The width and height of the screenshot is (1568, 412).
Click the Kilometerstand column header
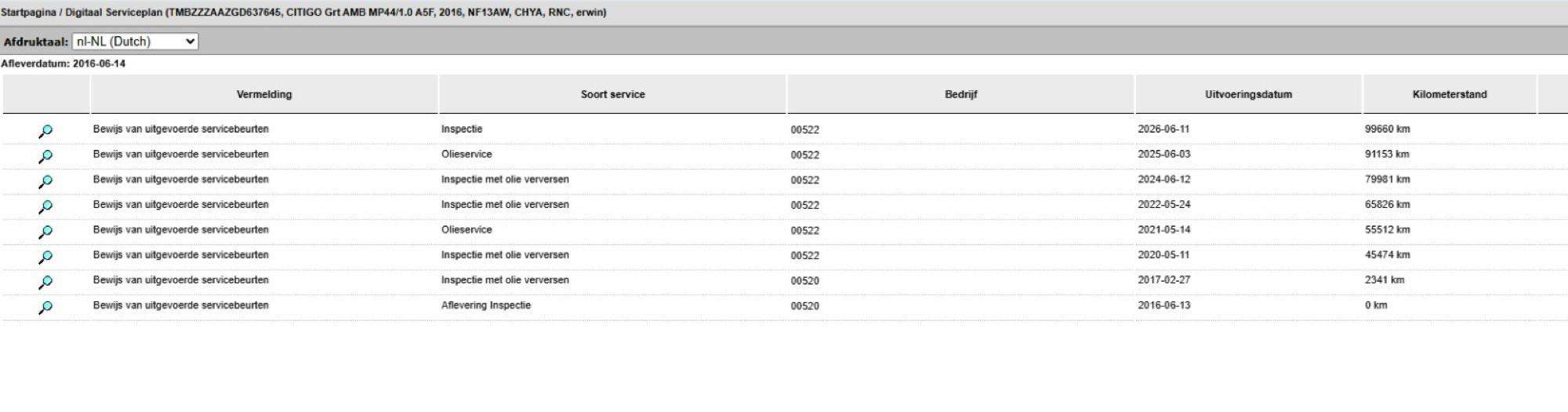coord(1450,94)
